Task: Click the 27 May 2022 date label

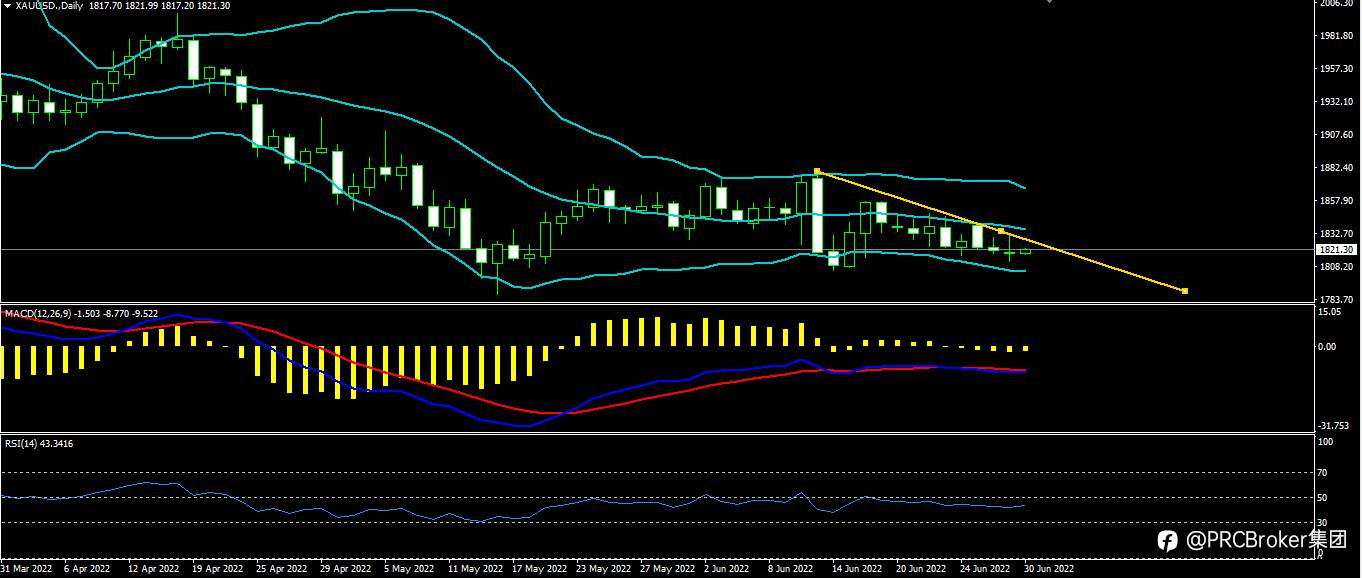Action: (667, 569)
